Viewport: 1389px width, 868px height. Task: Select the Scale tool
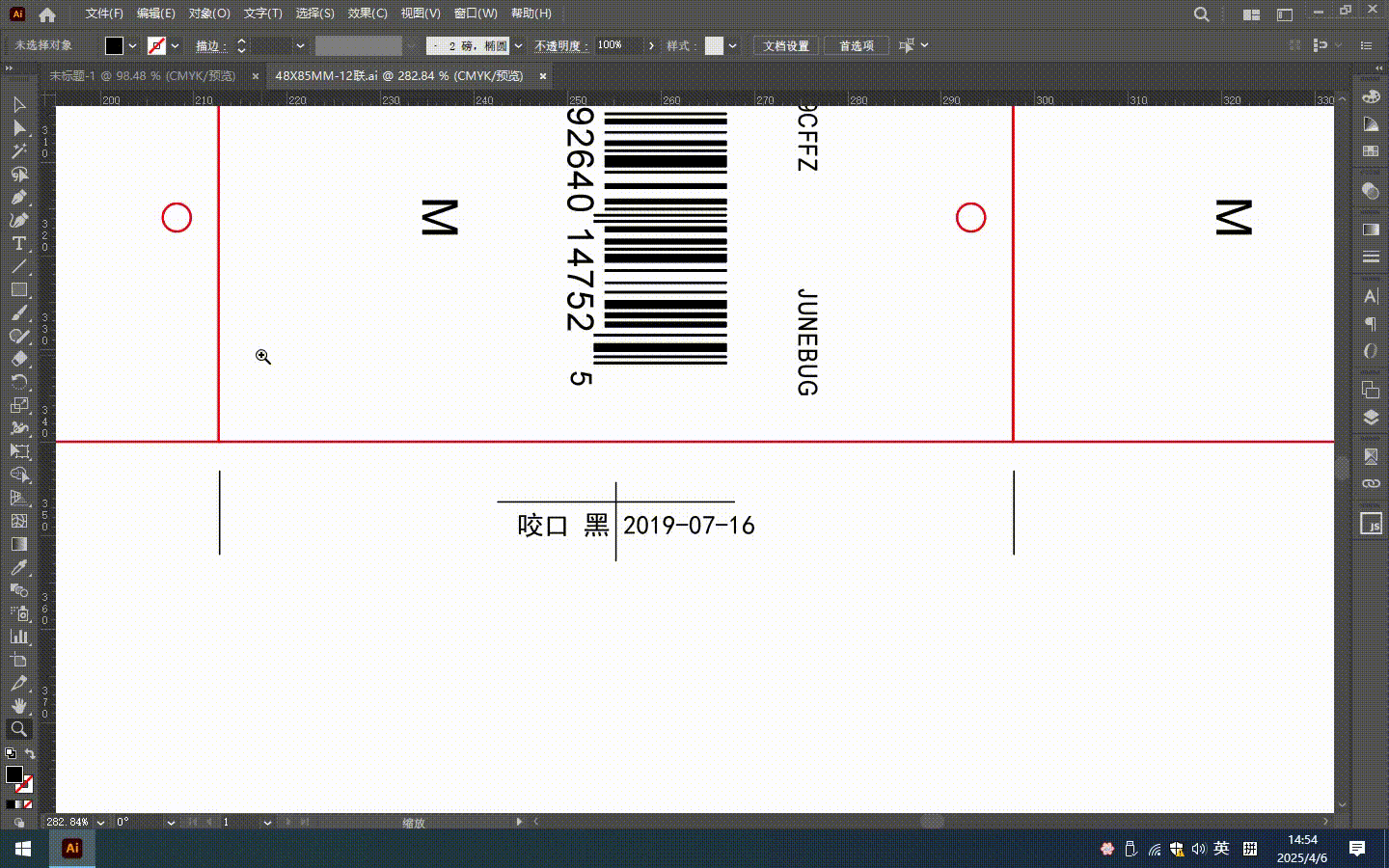(18, 405)
